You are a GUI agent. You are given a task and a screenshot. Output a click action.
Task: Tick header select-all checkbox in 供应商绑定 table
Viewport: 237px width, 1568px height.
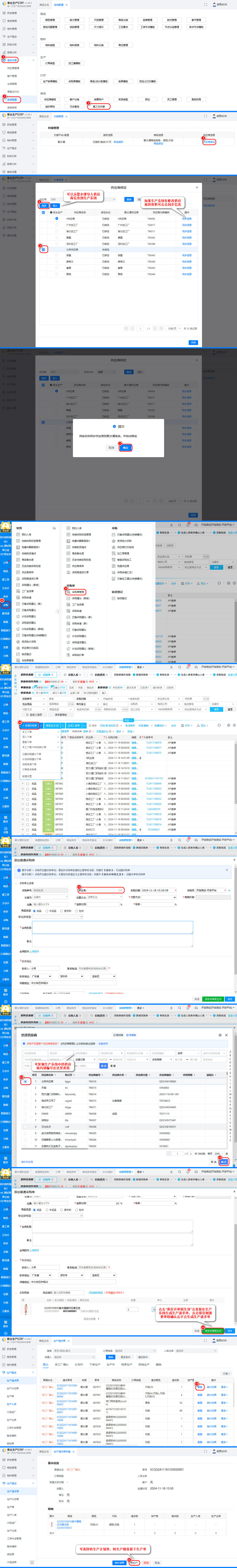pos(43,213)
